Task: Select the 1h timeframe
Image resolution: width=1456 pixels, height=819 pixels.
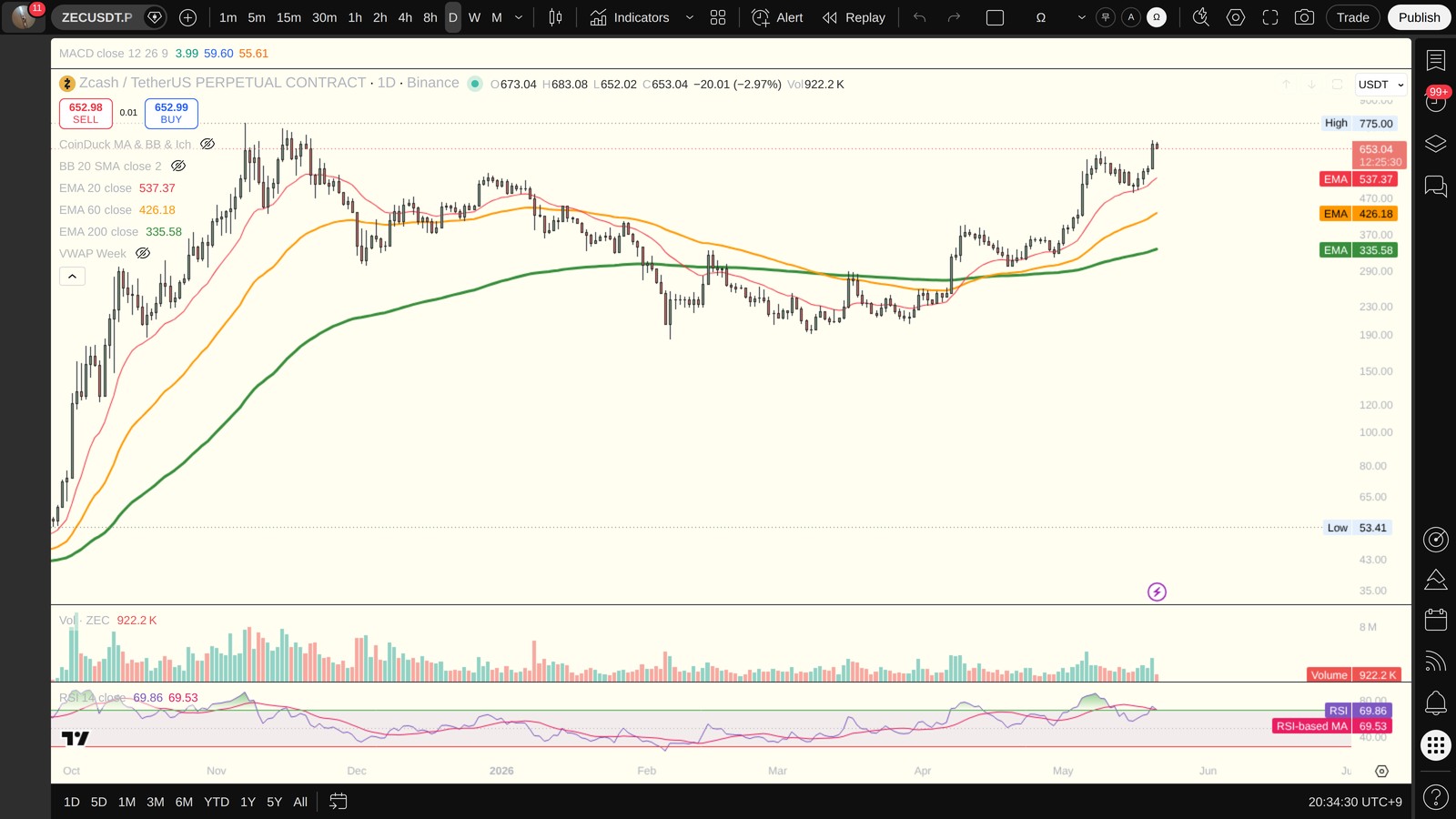Action: pyautogui.click(x=355, y=17)
